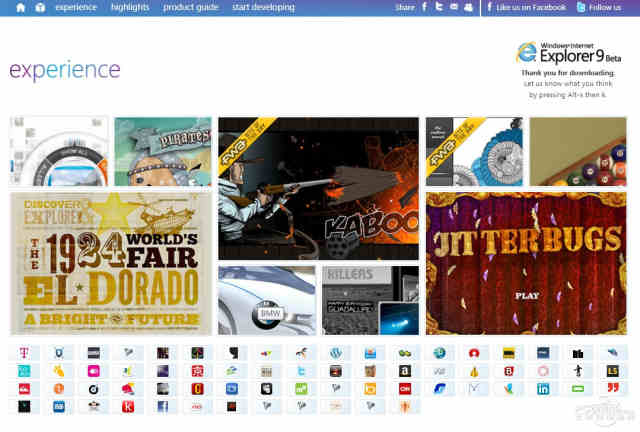Click the Amazon 'a' icon
The width and height of the screenshot is (640, 432).
404,371
